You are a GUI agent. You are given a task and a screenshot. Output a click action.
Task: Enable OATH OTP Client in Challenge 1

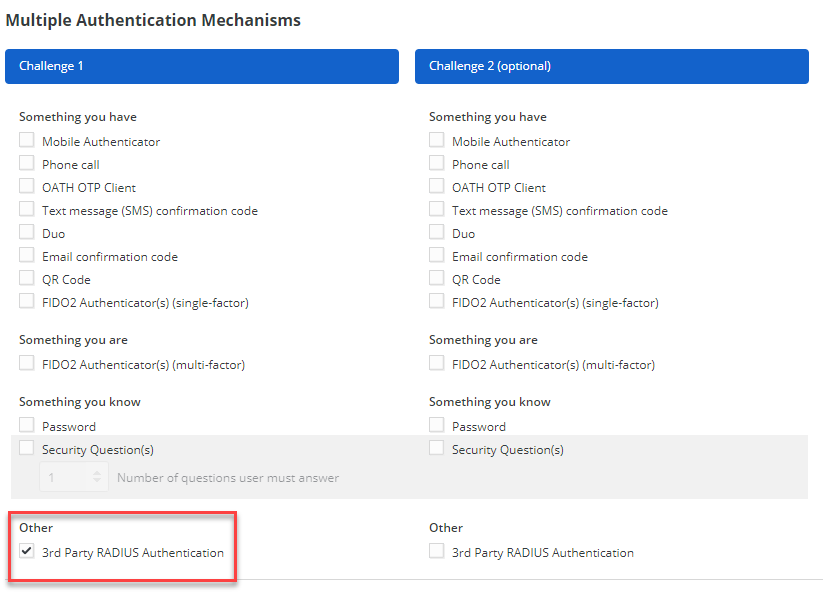26,186
